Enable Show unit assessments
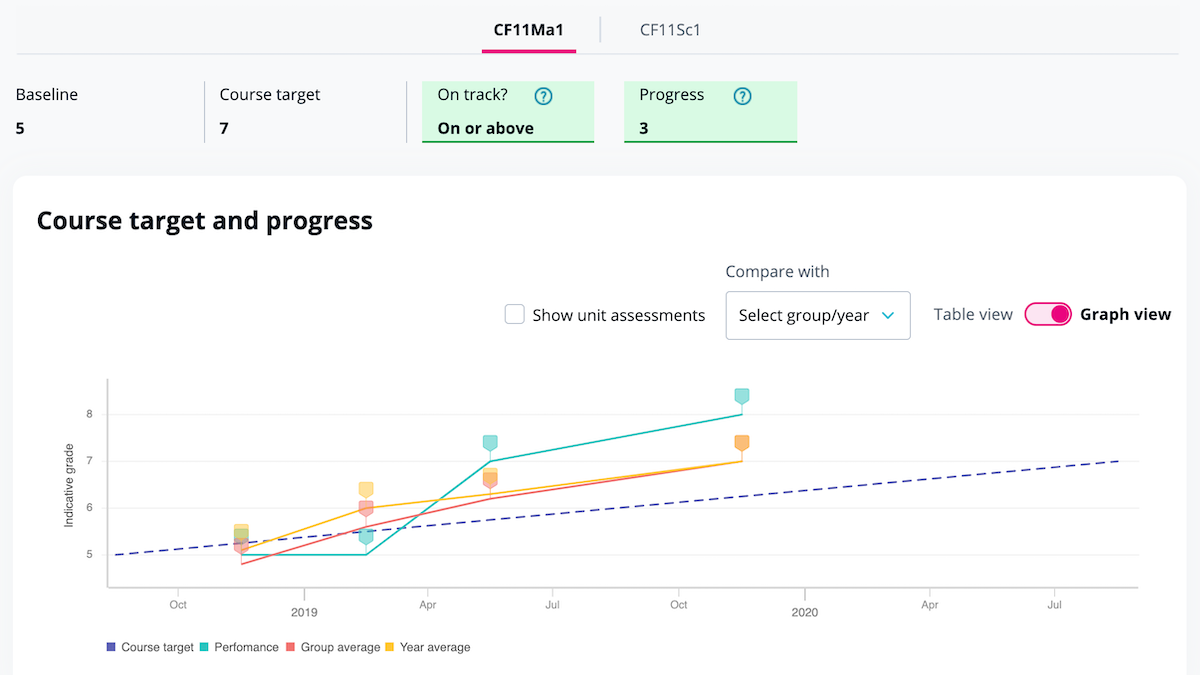 (514, 314)
